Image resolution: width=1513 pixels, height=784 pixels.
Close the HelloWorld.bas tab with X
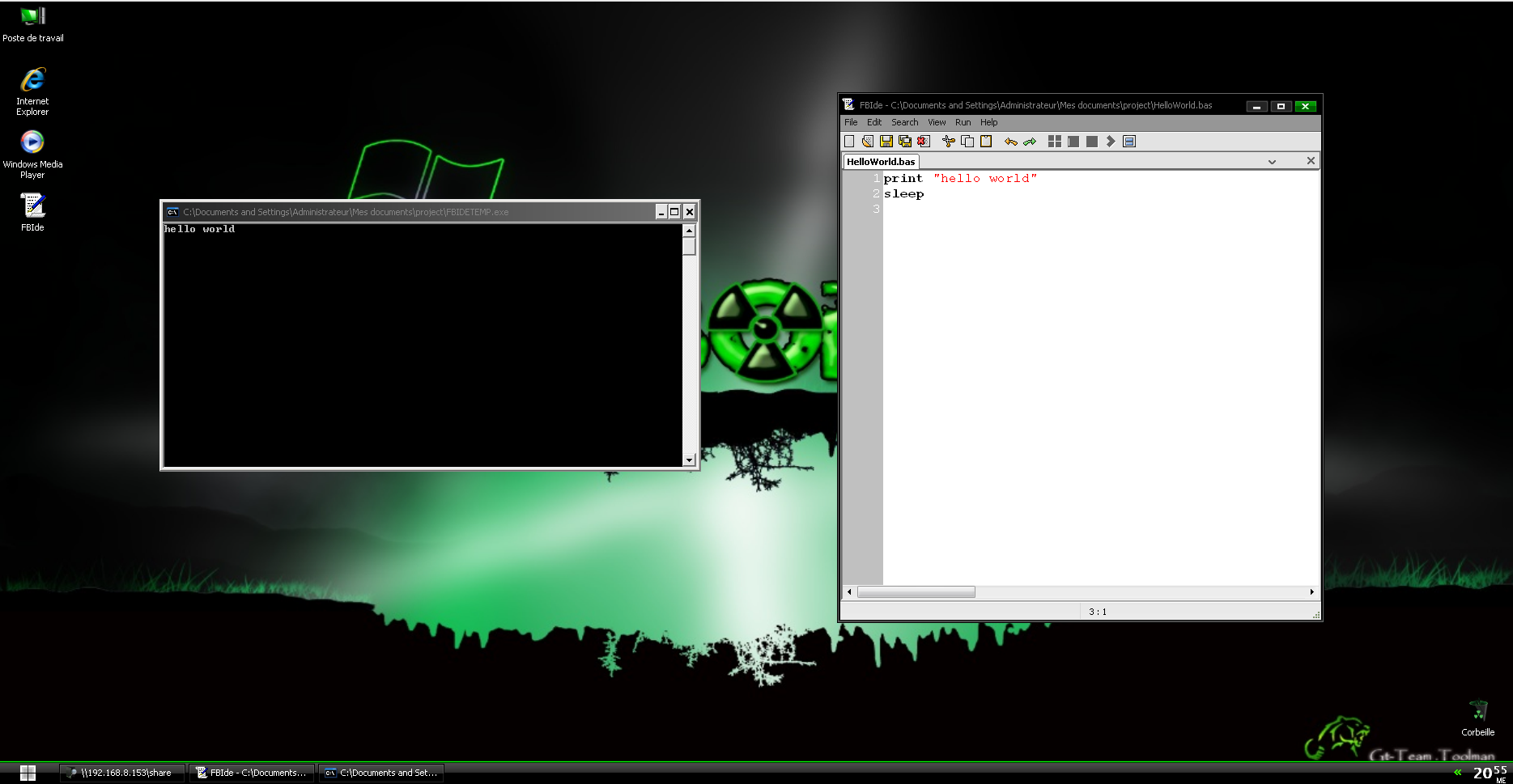pyautogui.click(x=1311, y=161)
